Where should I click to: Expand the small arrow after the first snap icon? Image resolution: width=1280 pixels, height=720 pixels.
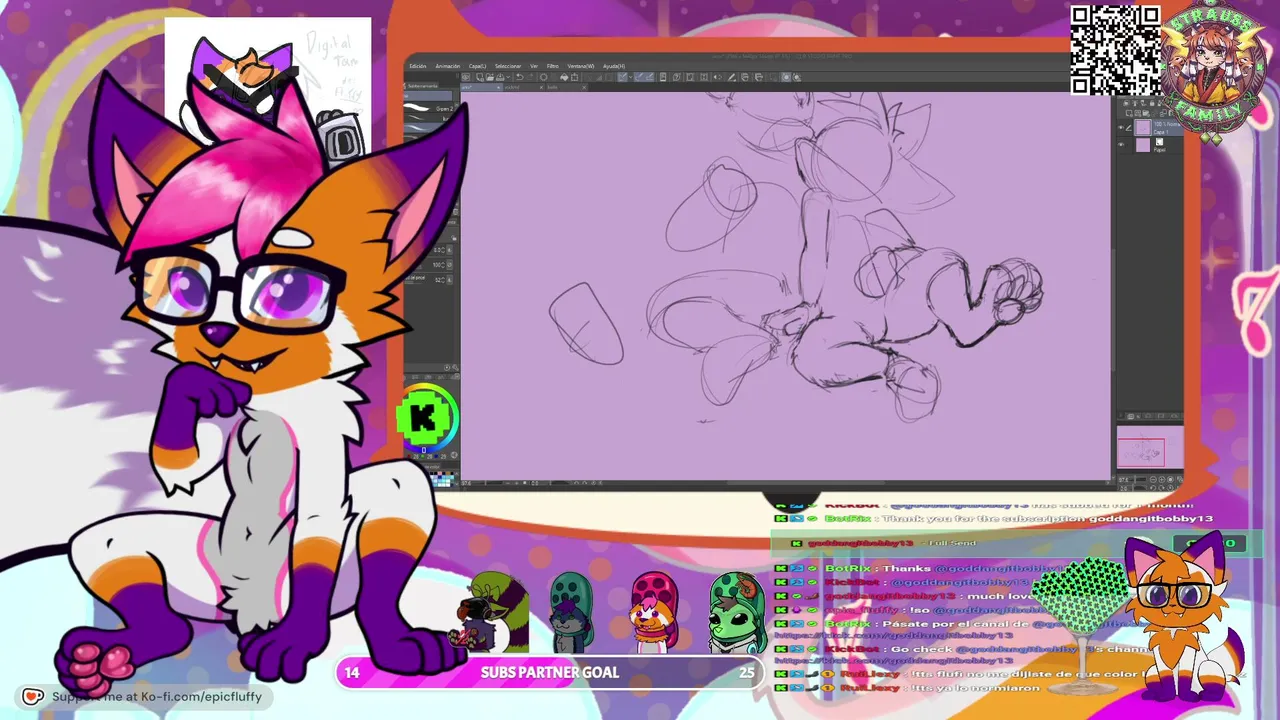coord(630,77)
